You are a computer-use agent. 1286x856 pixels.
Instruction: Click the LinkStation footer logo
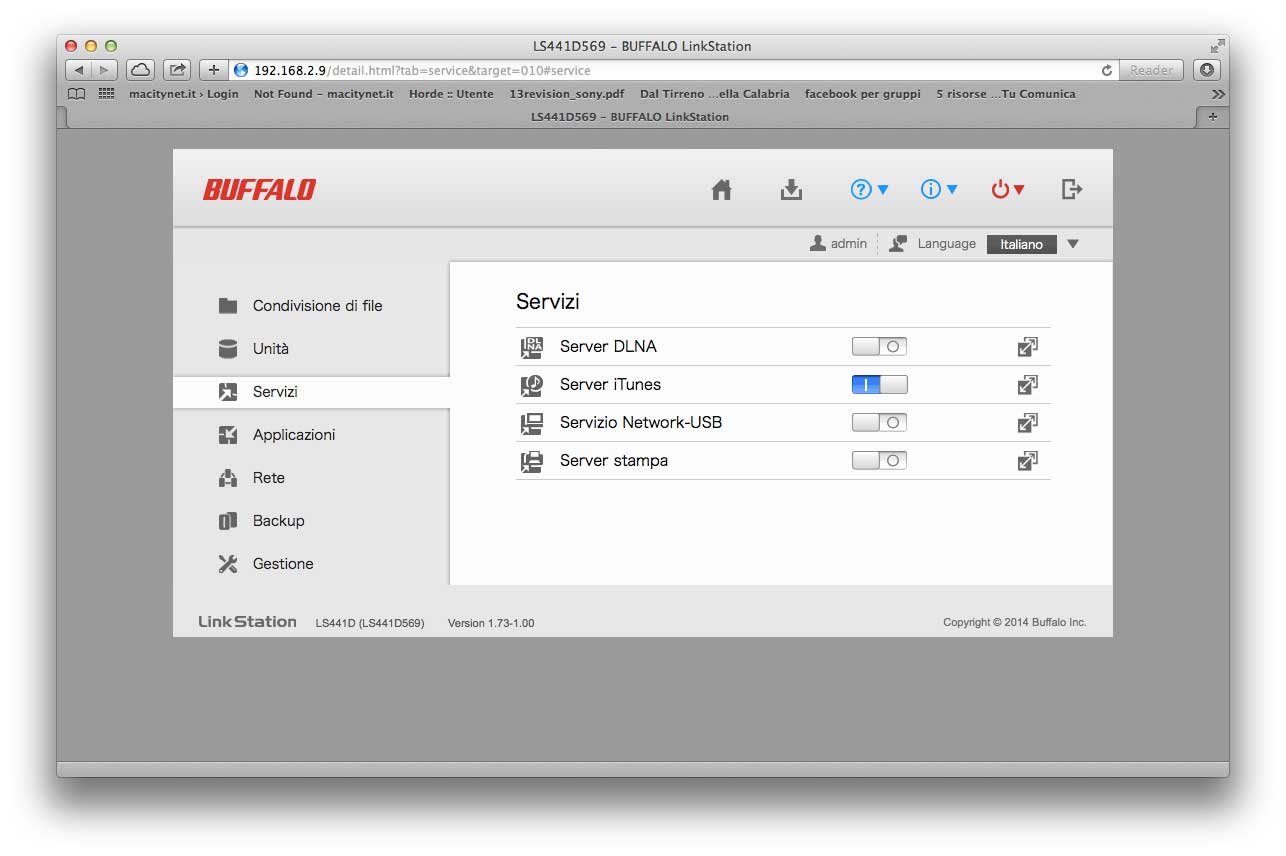pyautogui.click(x=247, y=621)
